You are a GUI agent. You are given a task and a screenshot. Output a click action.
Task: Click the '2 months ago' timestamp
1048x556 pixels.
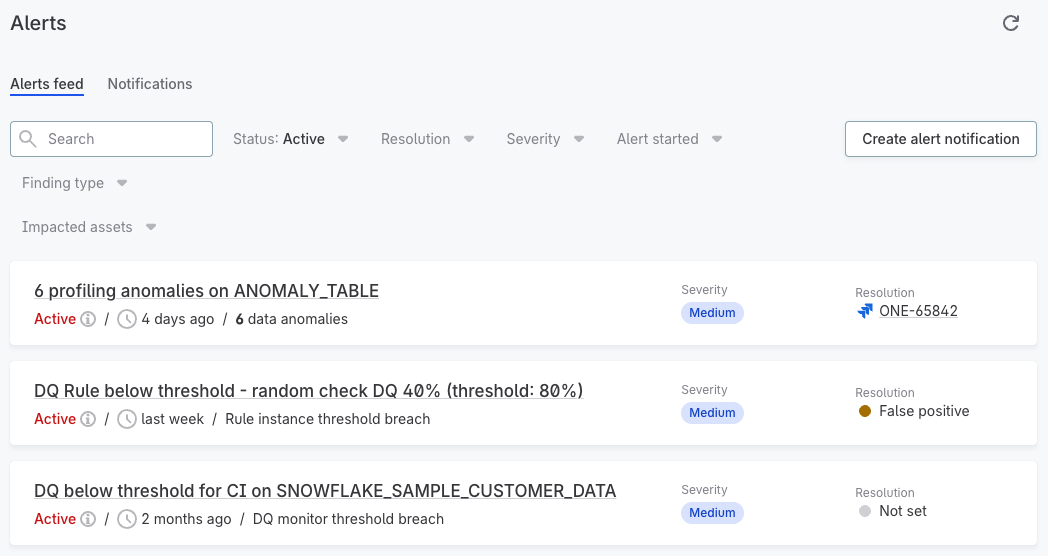click(x=186, y=519)
